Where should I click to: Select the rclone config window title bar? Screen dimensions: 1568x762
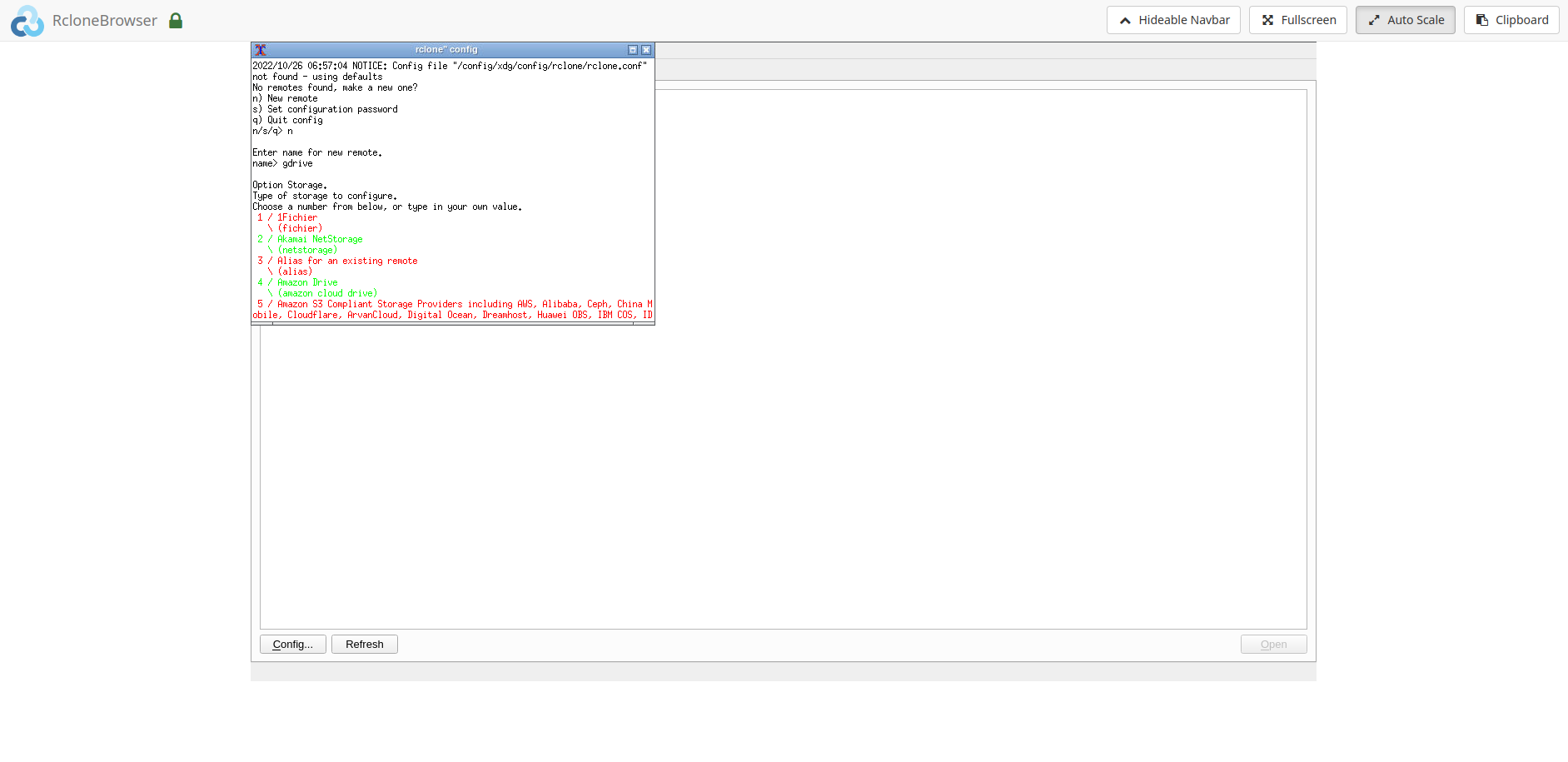(446, 49)
